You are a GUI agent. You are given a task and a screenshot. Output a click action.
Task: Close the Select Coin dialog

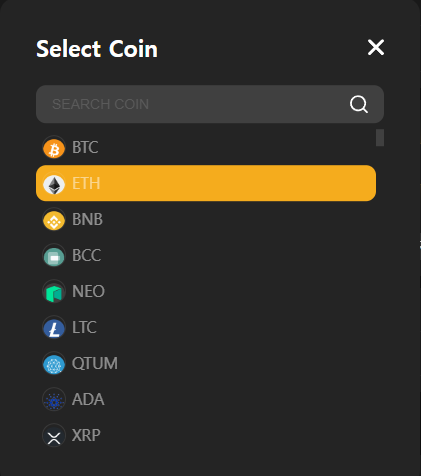point(376,47)
